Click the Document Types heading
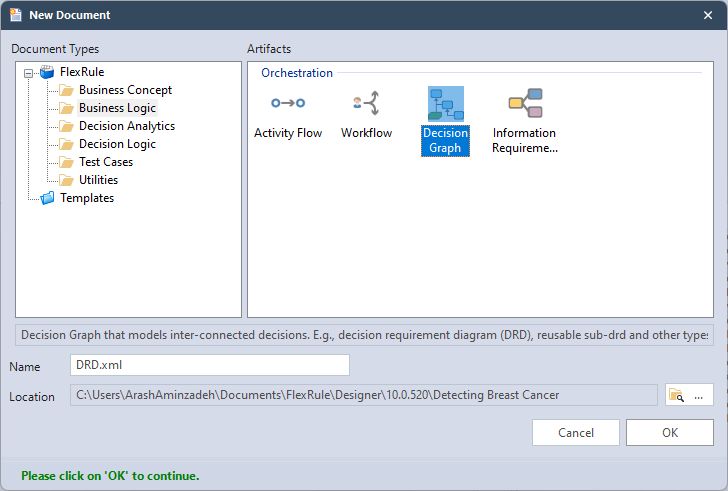 click(55, 49)
